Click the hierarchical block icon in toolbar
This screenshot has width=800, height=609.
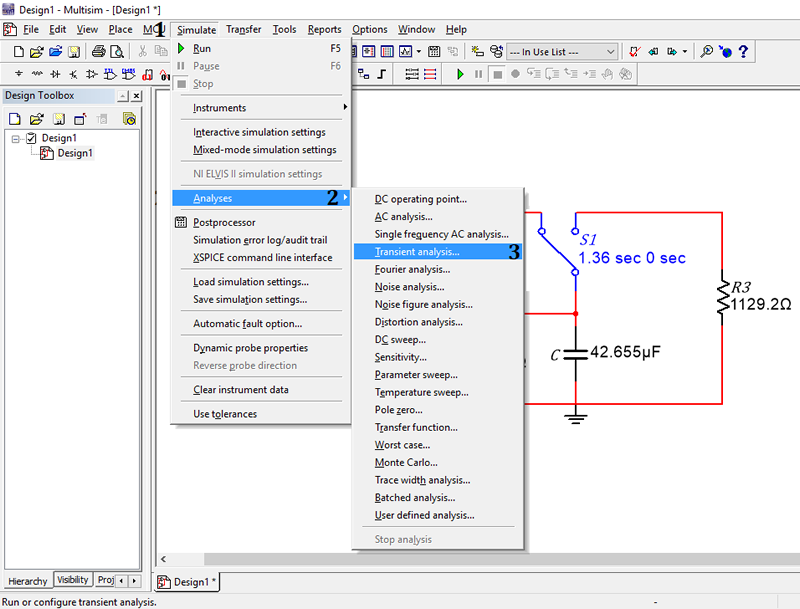click(363, 74)
